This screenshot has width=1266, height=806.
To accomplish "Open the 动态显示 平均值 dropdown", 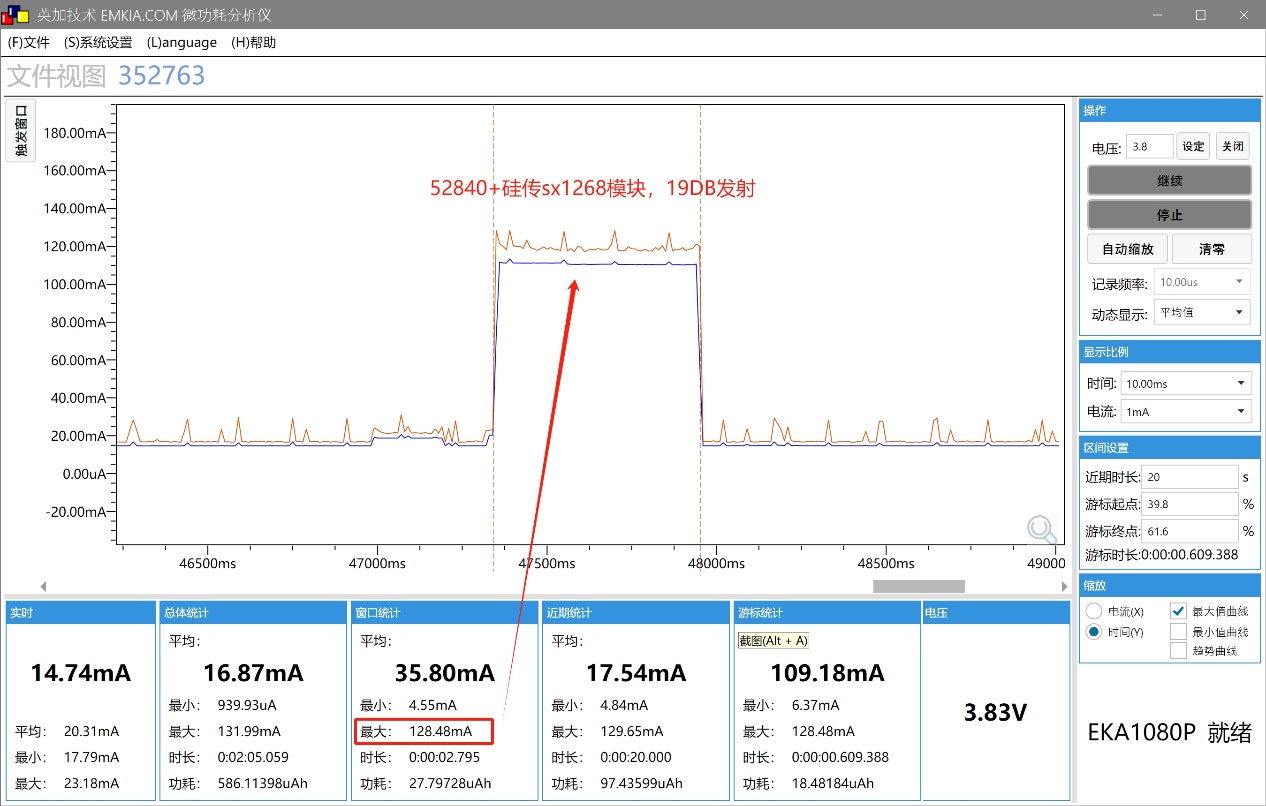I will 1202,312.
